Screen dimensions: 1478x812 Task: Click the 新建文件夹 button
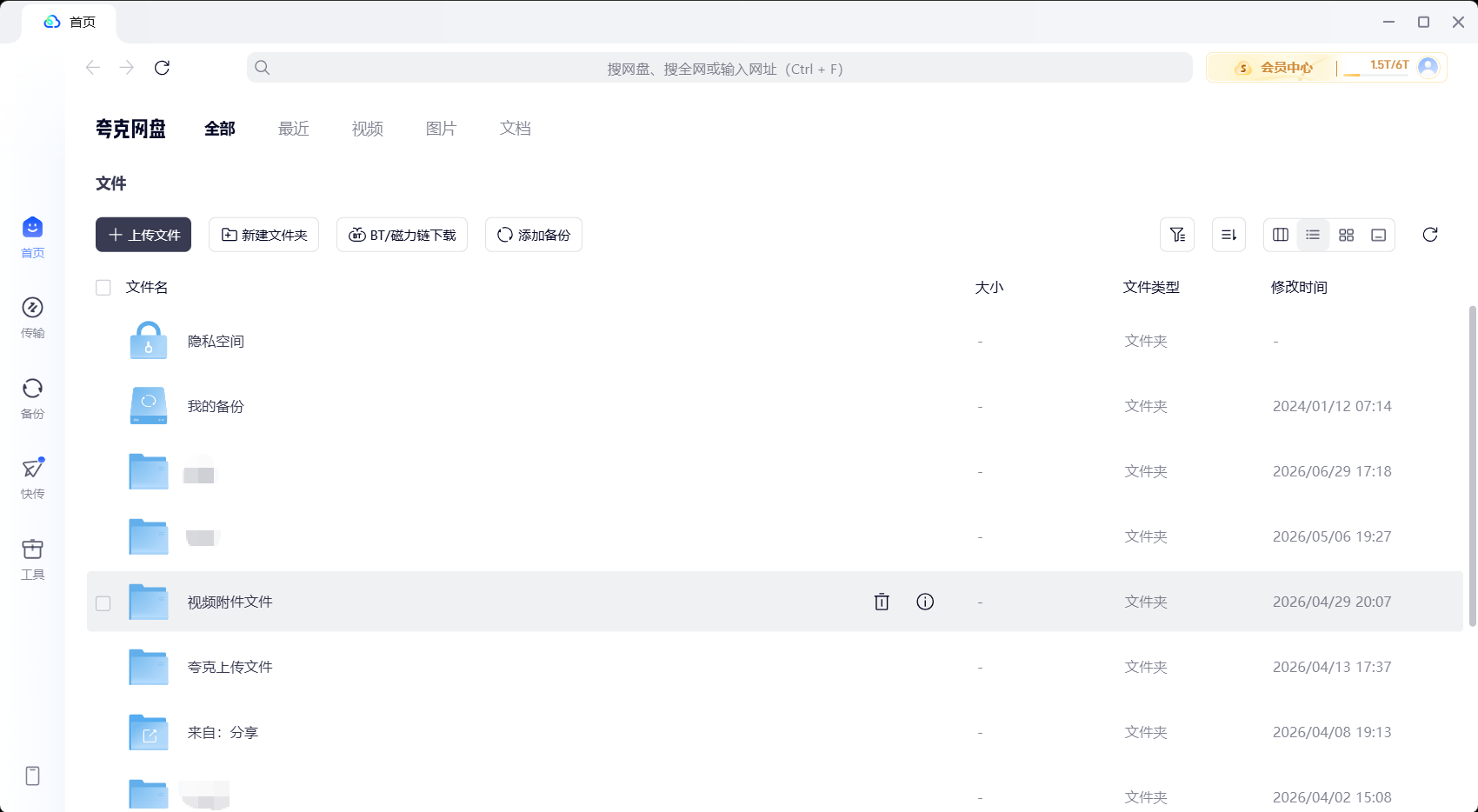click(263, 235)
